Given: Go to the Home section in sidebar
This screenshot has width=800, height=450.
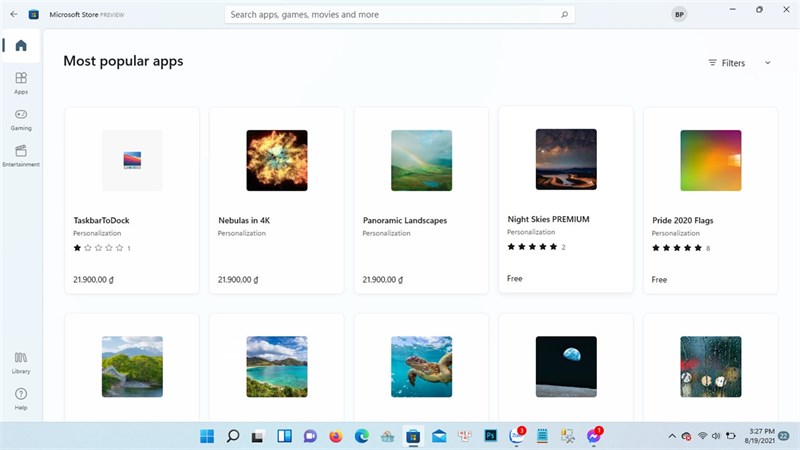Looking at the screenshot, I should 21,45.
